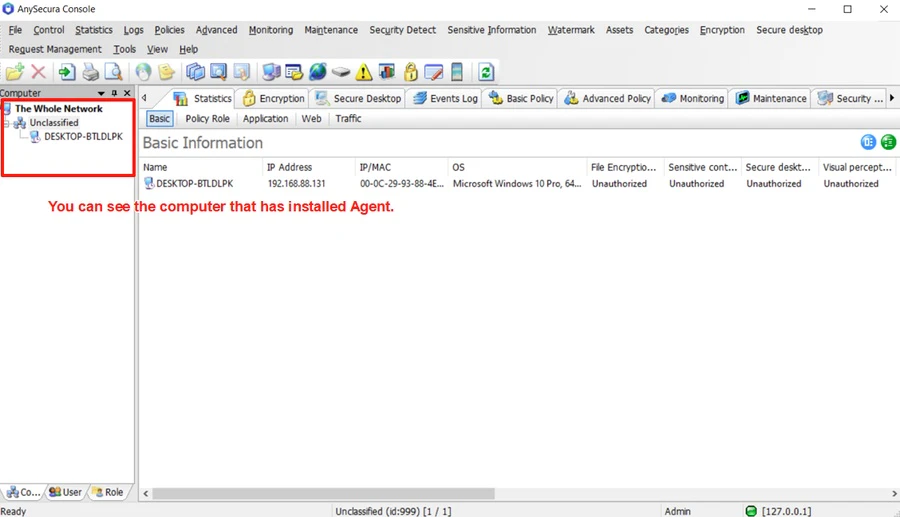Click the green refresh arrows icon

pos(486,72)
